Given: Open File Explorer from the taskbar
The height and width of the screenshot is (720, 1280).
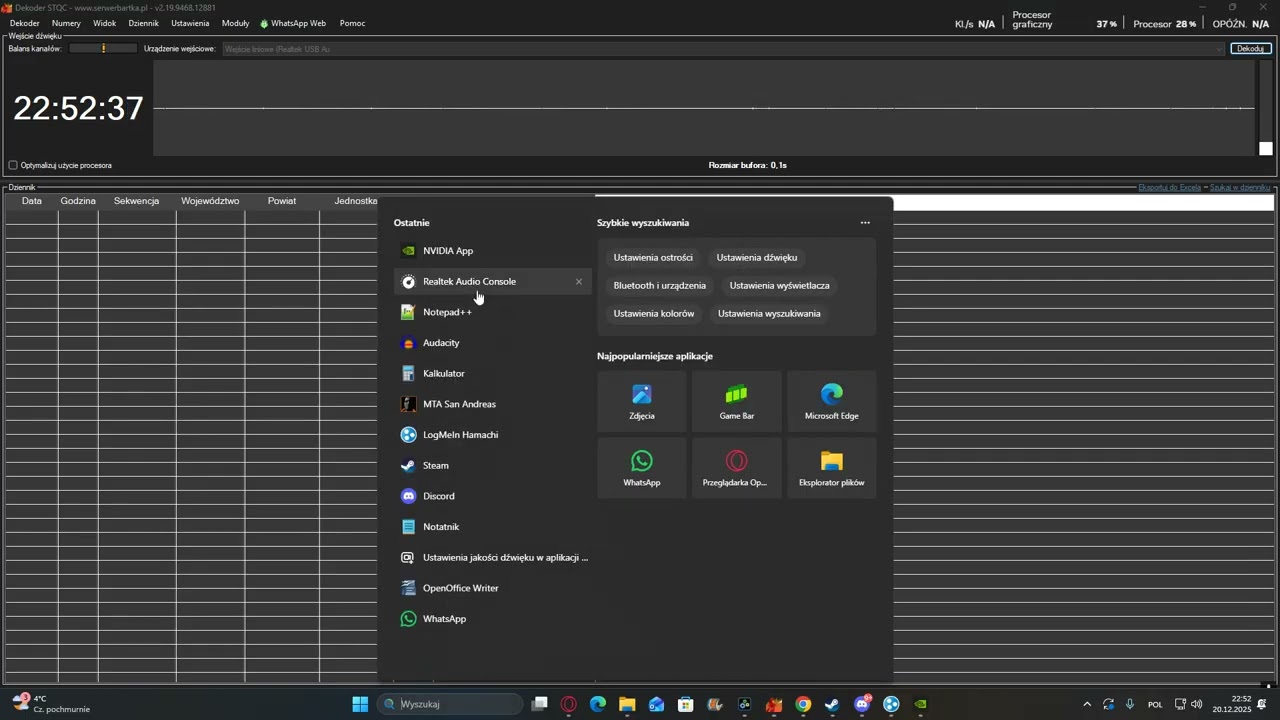Looking at the screenshot, I should (627, 704).
